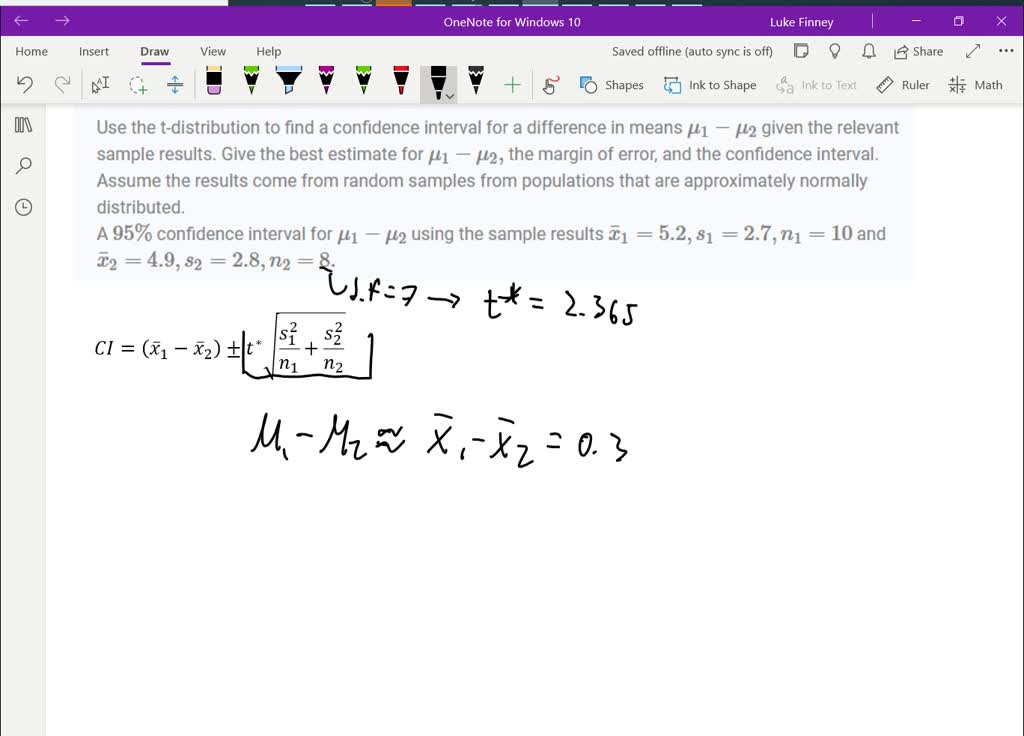1024x736 pixels.
Task: Click the Ink Replay icon
Action: pyautogui.click(x=549, y=85)
